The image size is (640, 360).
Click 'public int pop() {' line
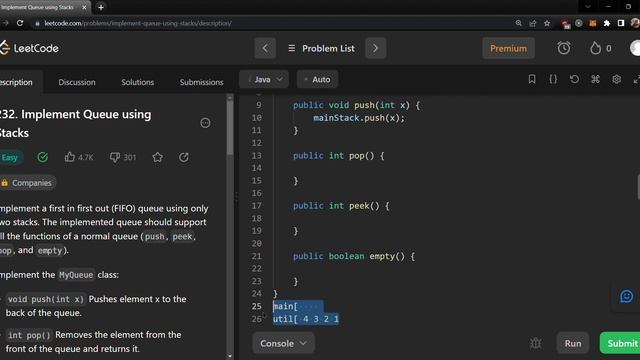[x=338, y=156]
